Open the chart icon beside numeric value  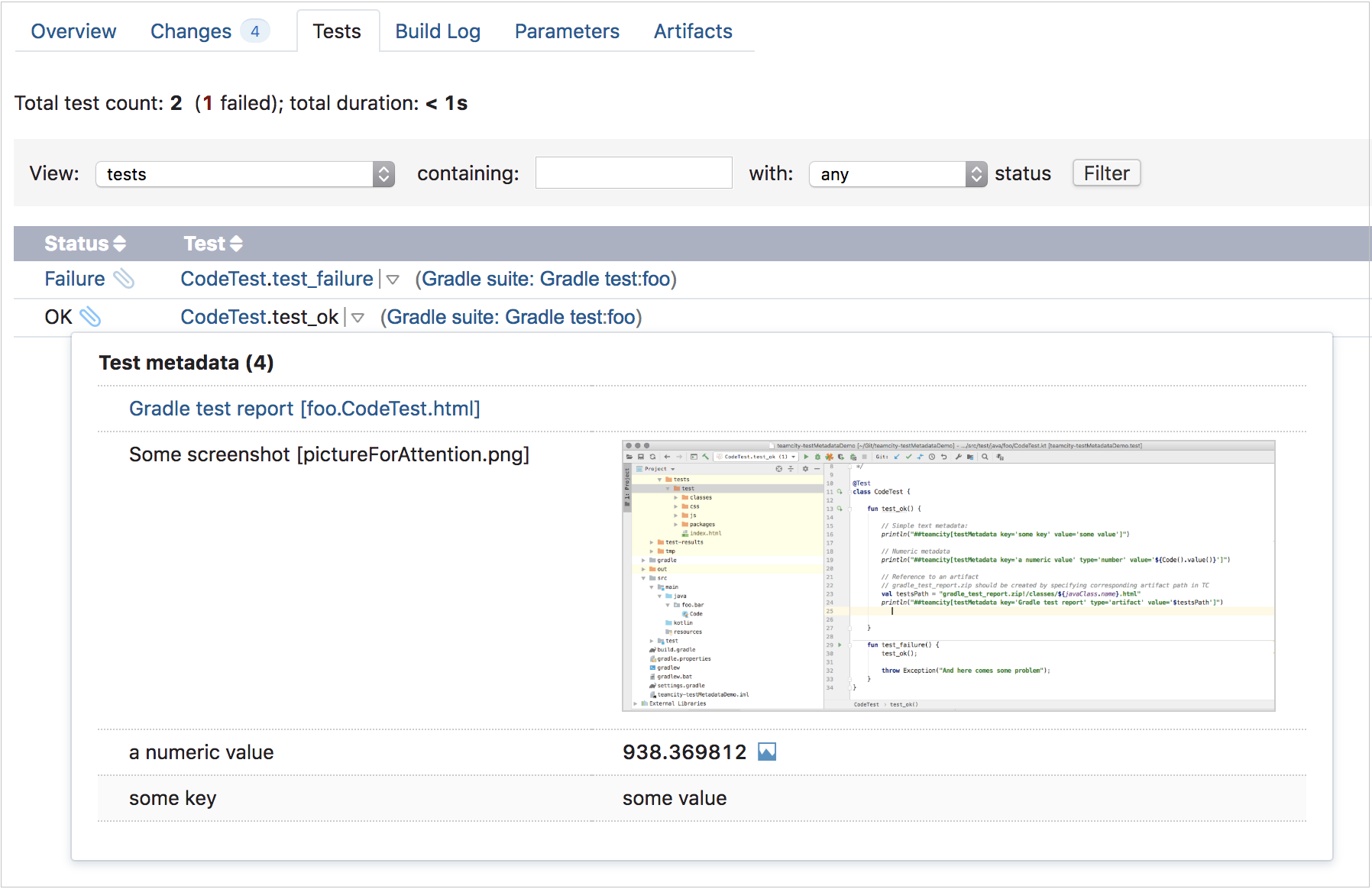click(x=766, y=752)
